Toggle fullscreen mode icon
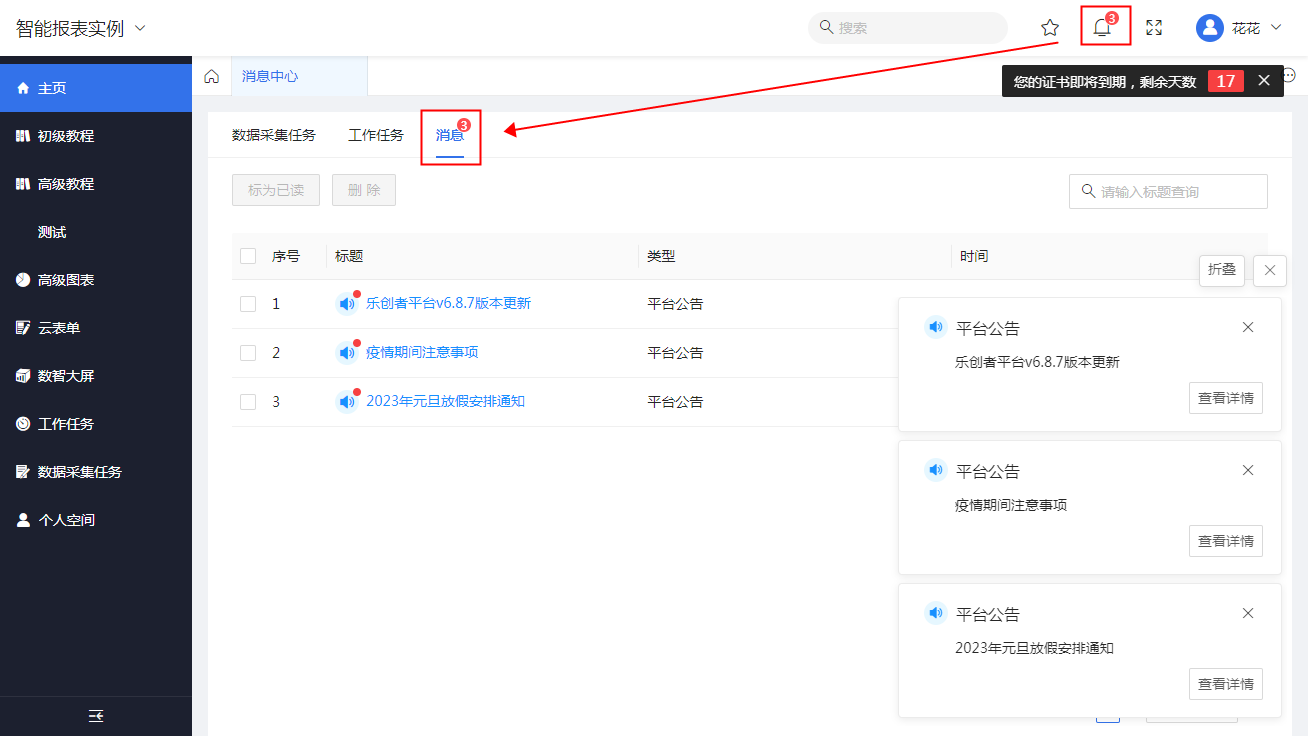This screenshot has height=736, width=1308. coord(1154,28)
